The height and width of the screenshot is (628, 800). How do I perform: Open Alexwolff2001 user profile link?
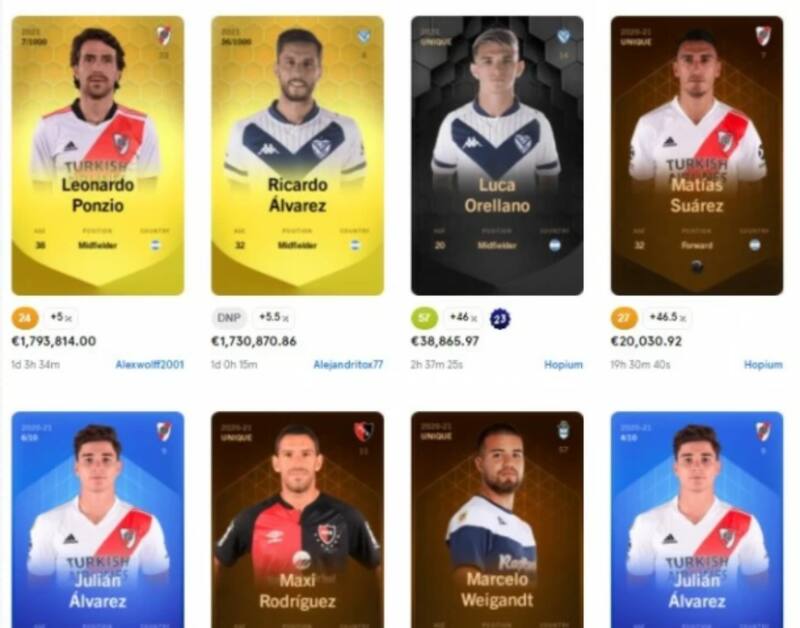click(x=149, y=365)
